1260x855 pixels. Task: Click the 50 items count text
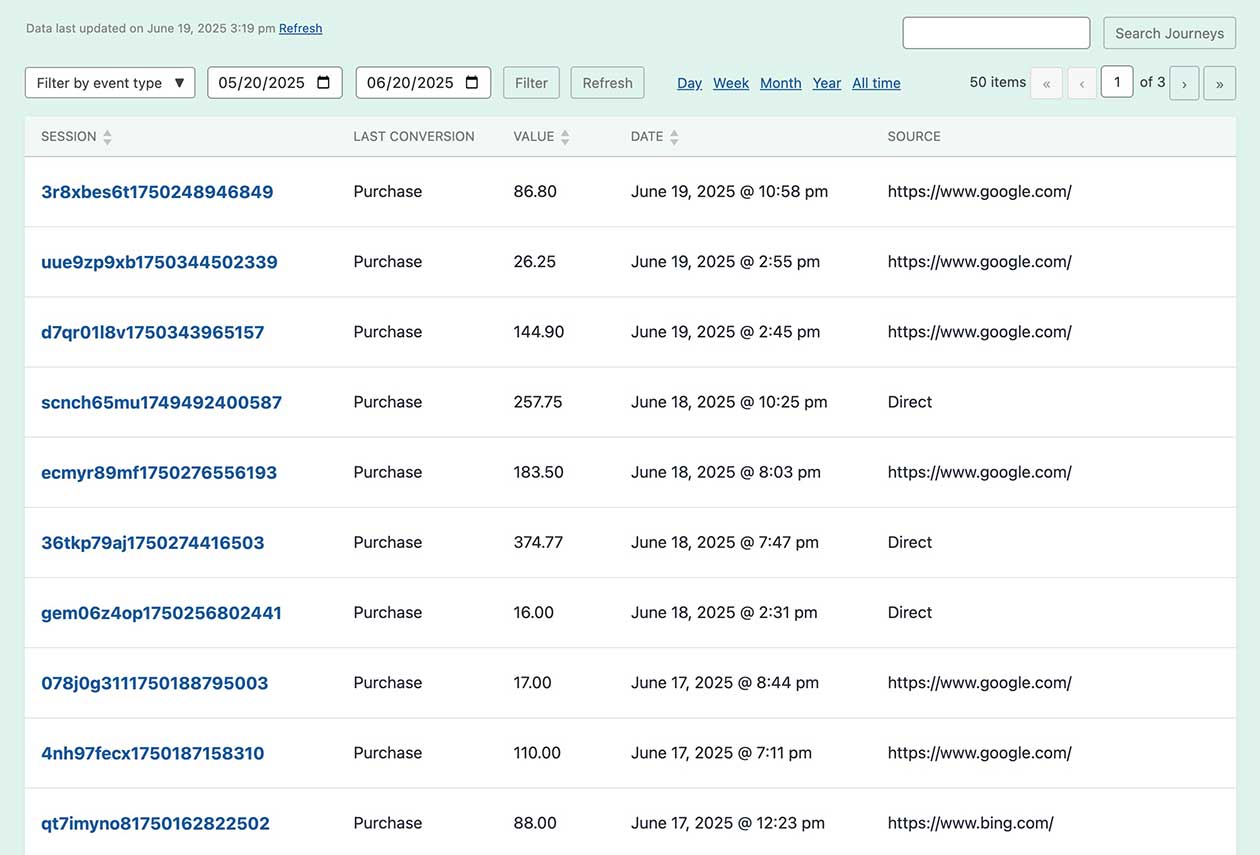coord(997,82)
